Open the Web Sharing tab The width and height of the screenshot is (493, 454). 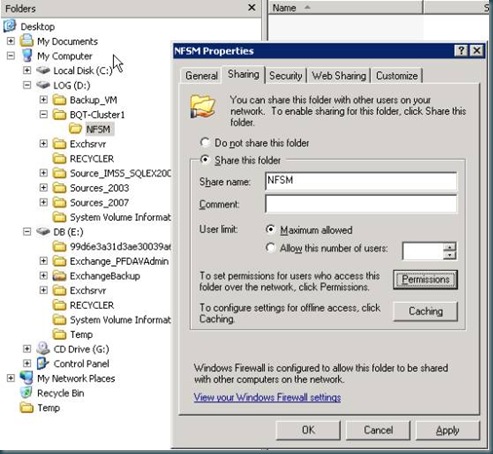[x=339, y=76]
